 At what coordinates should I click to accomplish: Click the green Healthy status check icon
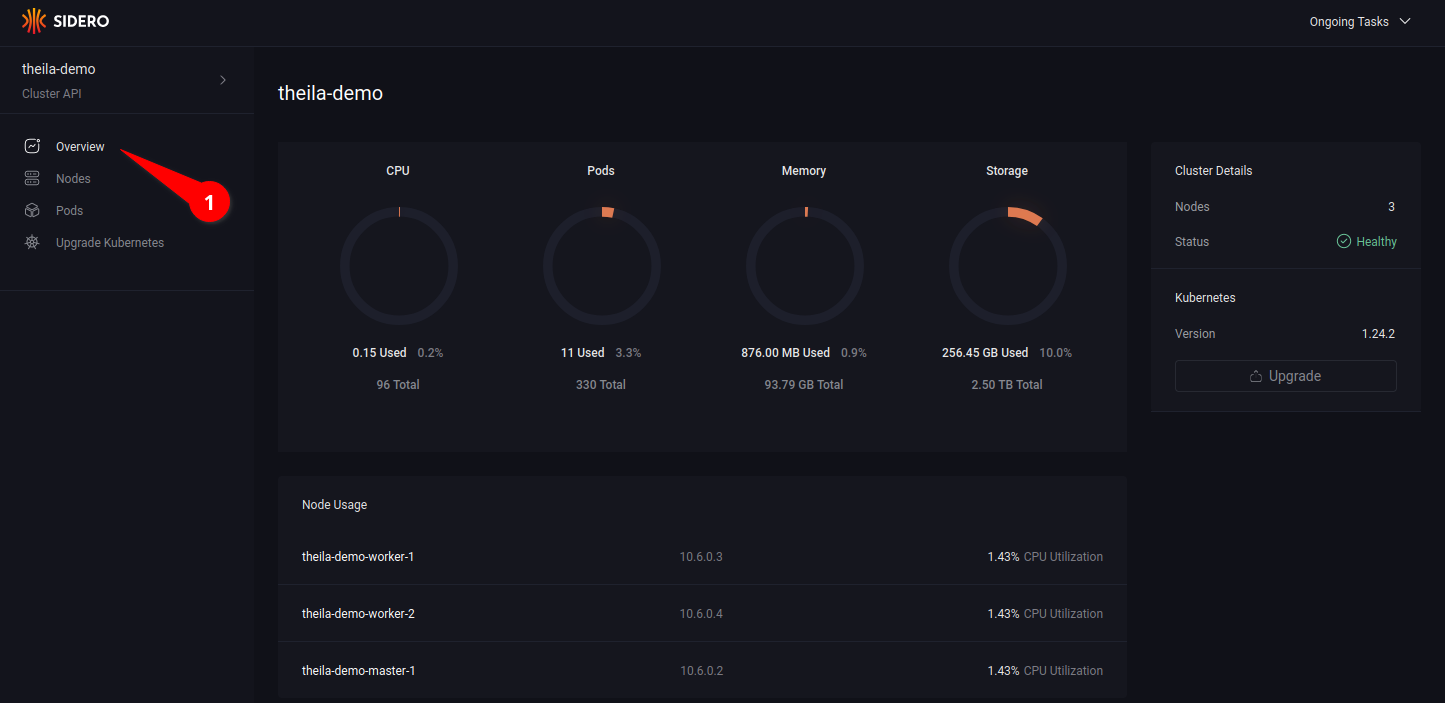coord(1344,241)
